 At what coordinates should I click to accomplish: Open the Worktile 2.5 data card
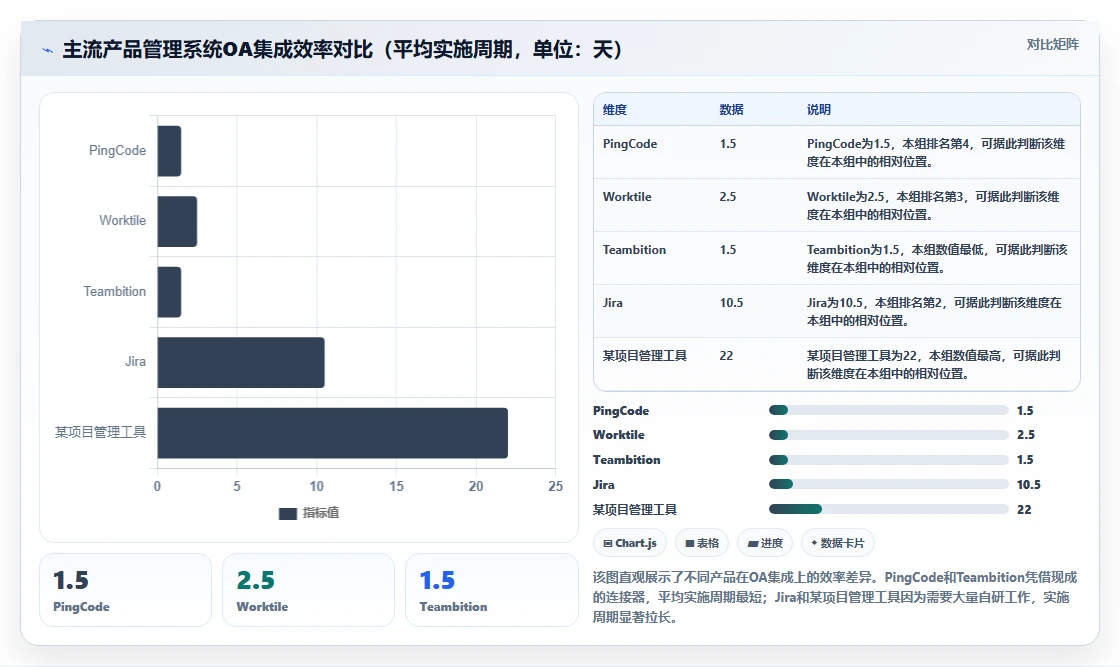pos(309,590)
